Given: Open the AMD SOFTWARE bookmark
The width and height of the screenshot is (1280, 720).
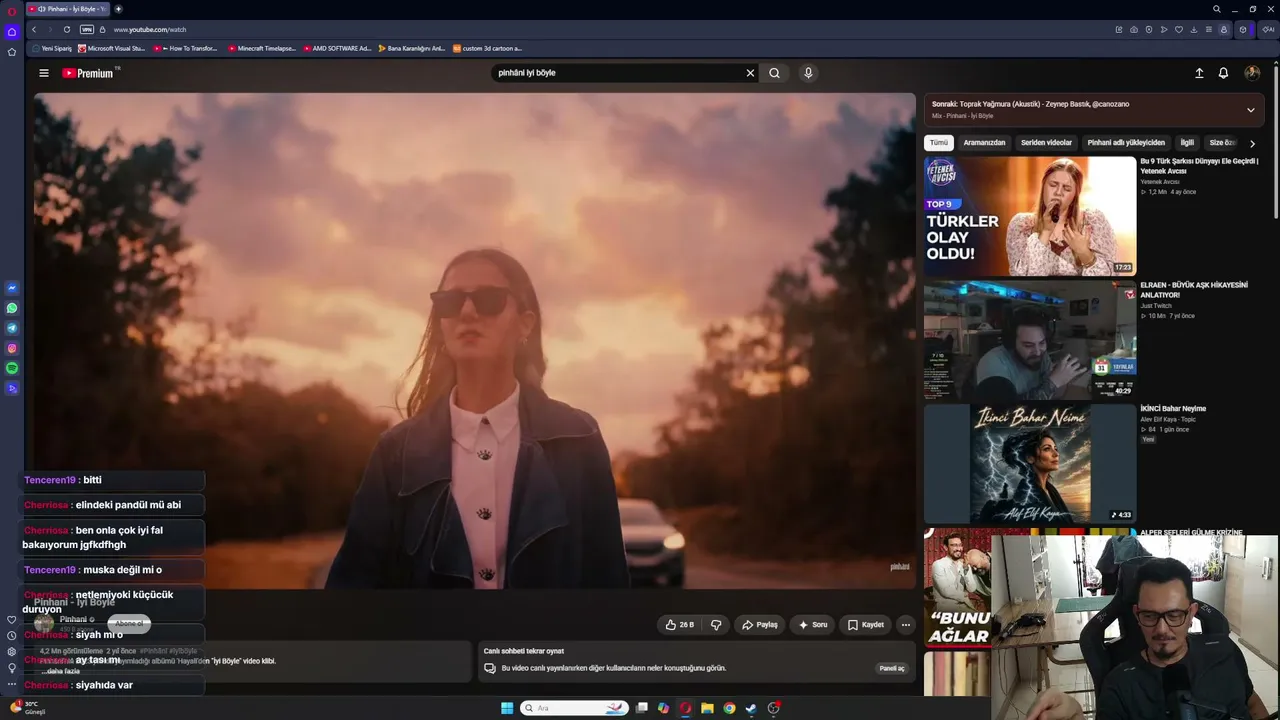Looking at the screenshot, I should coord(337,48).
